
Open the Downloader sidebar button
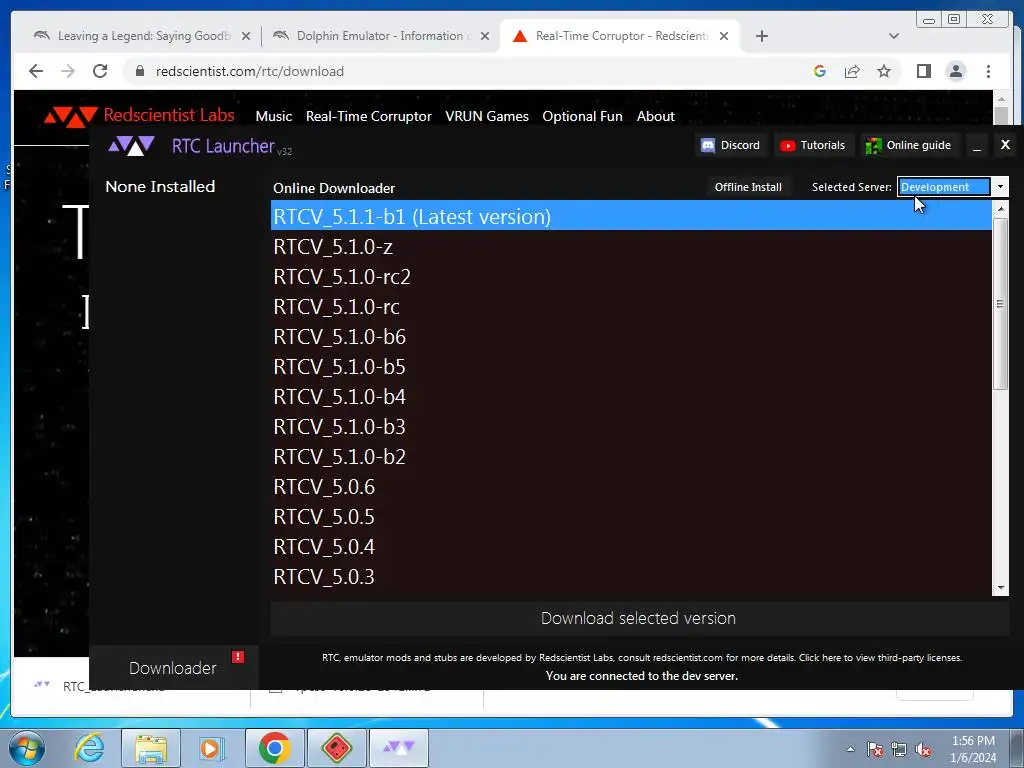tap(173, 667)
